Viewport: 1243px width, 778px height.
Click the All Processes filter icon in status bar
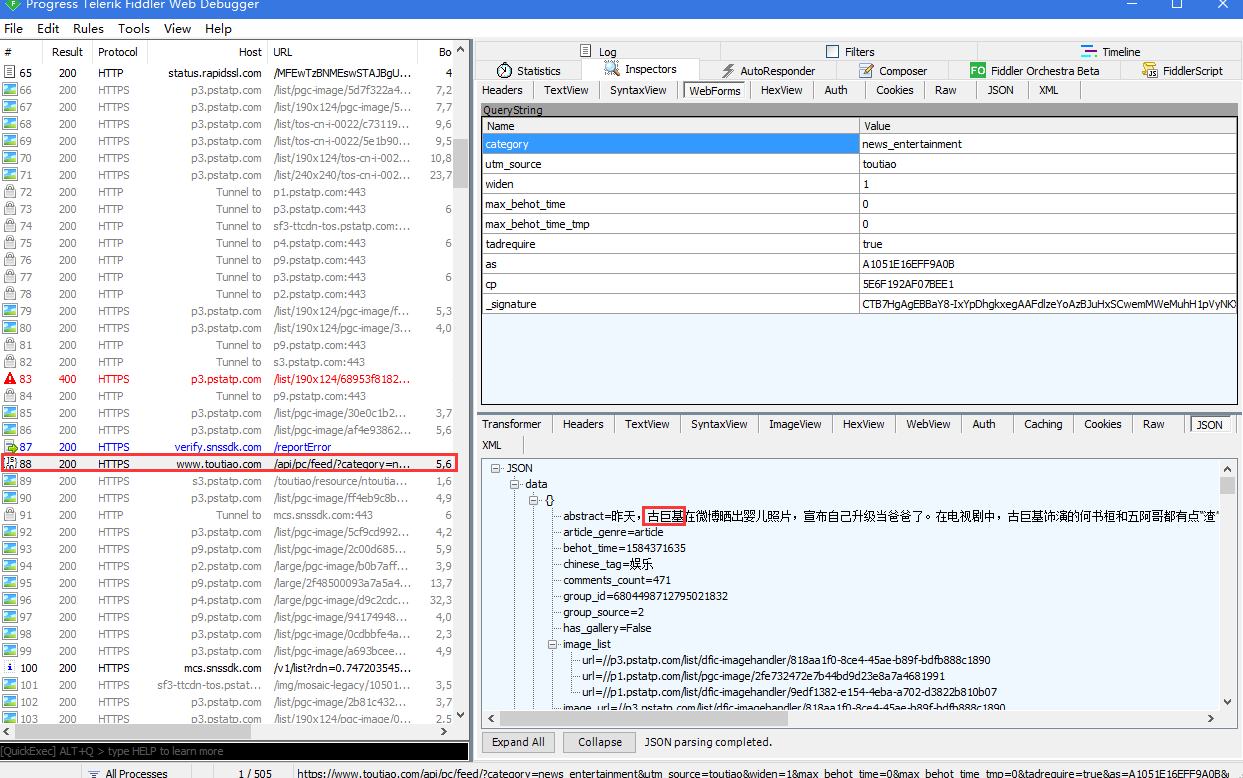coord(94,773)
